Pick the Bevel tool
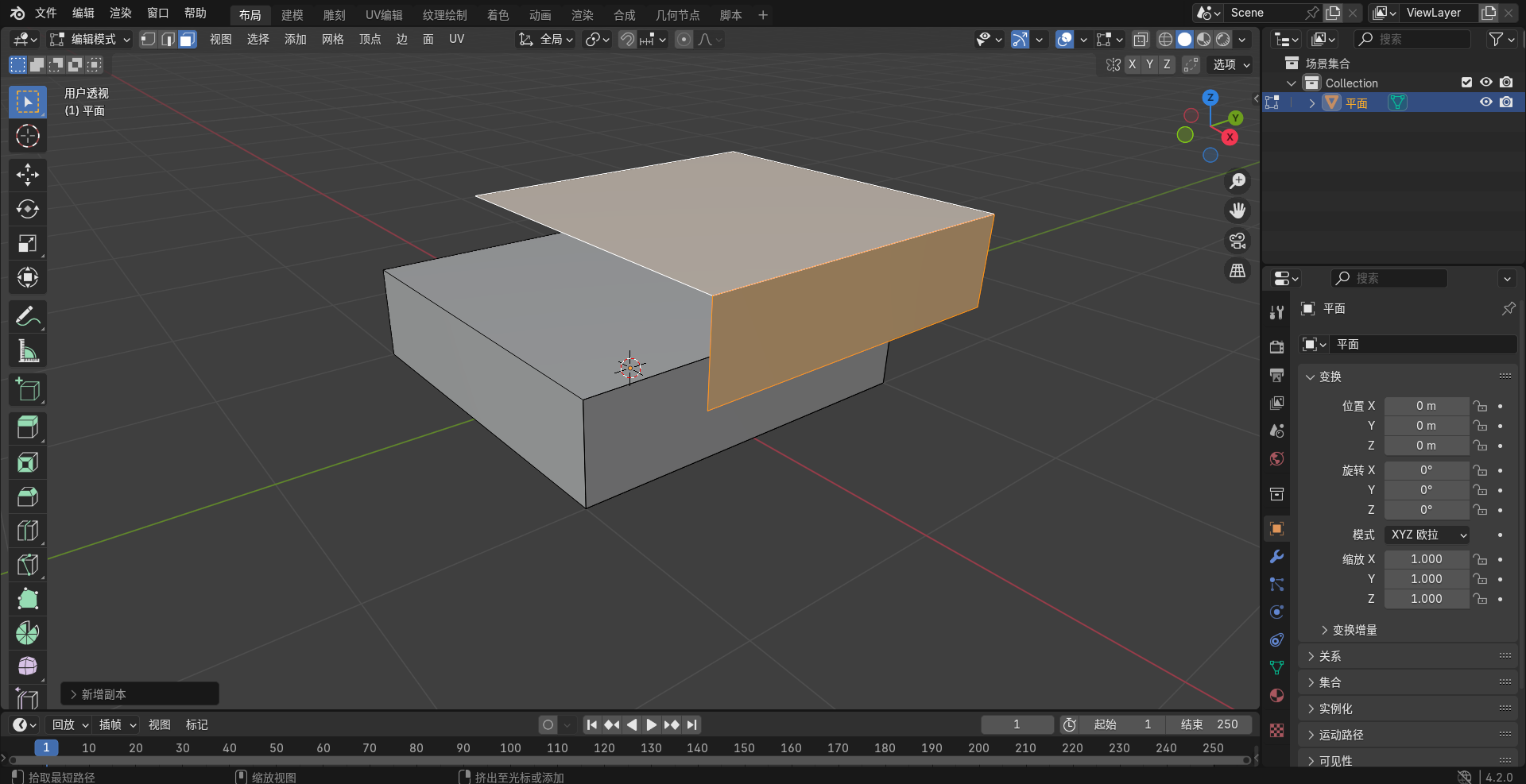The image size is (1526, 784). tap(28, 496)
